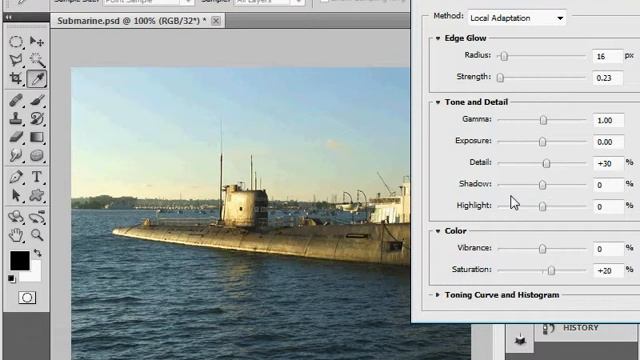Switch to the Submarine.psd document tab
Screen dimensions: 640x360
131,20
